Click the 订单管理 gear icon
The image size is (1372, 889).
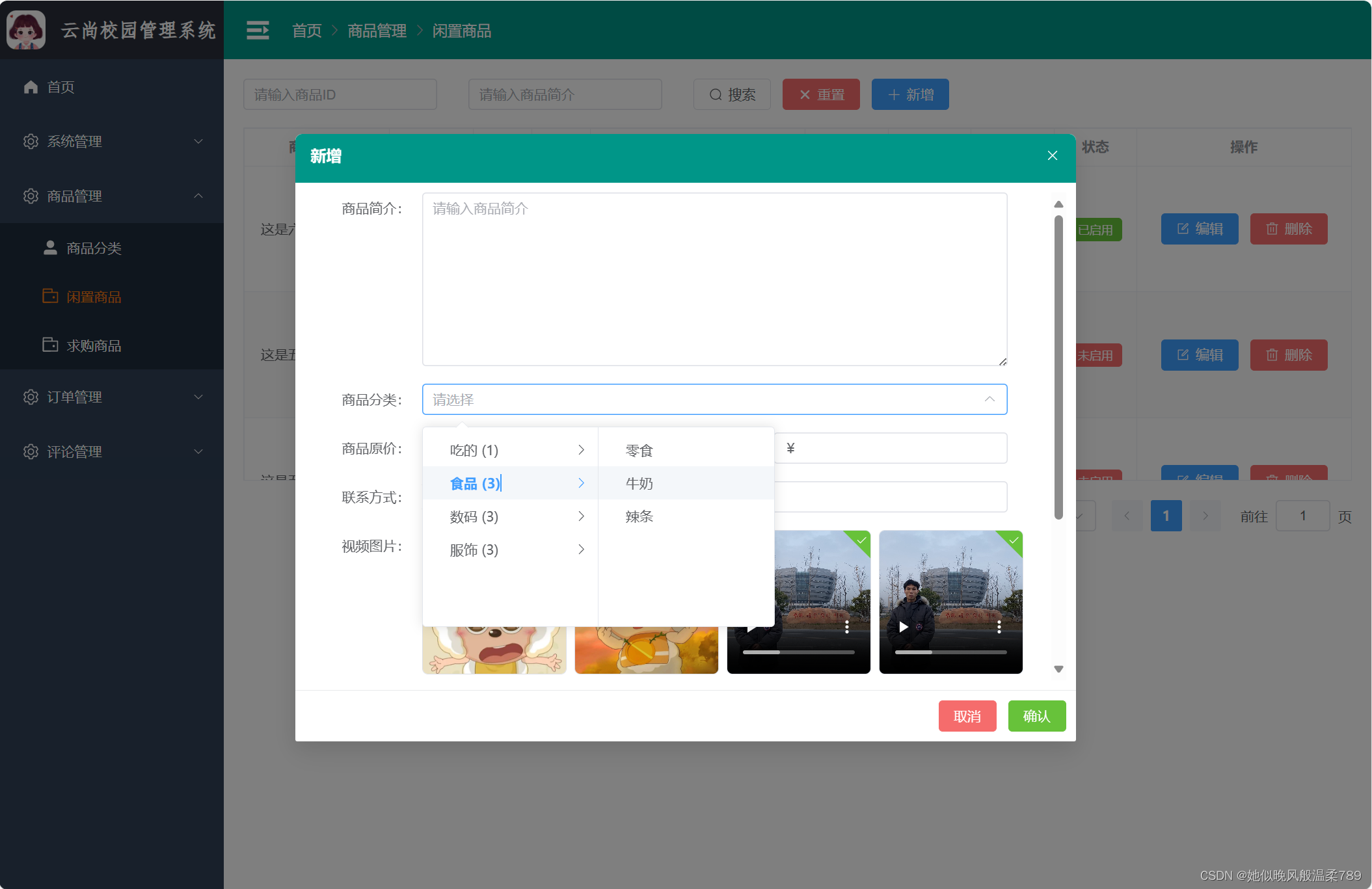click(x=31, y=397)
